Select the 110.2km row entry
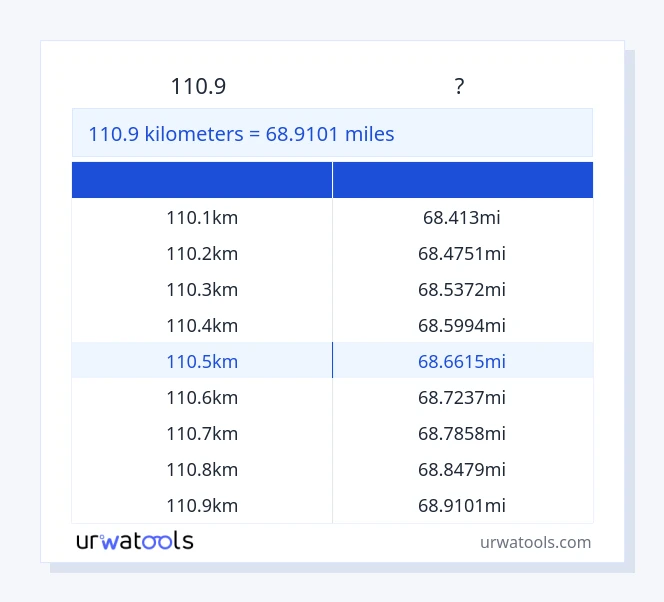The image size is (664, 602). (x=202, y=253)
